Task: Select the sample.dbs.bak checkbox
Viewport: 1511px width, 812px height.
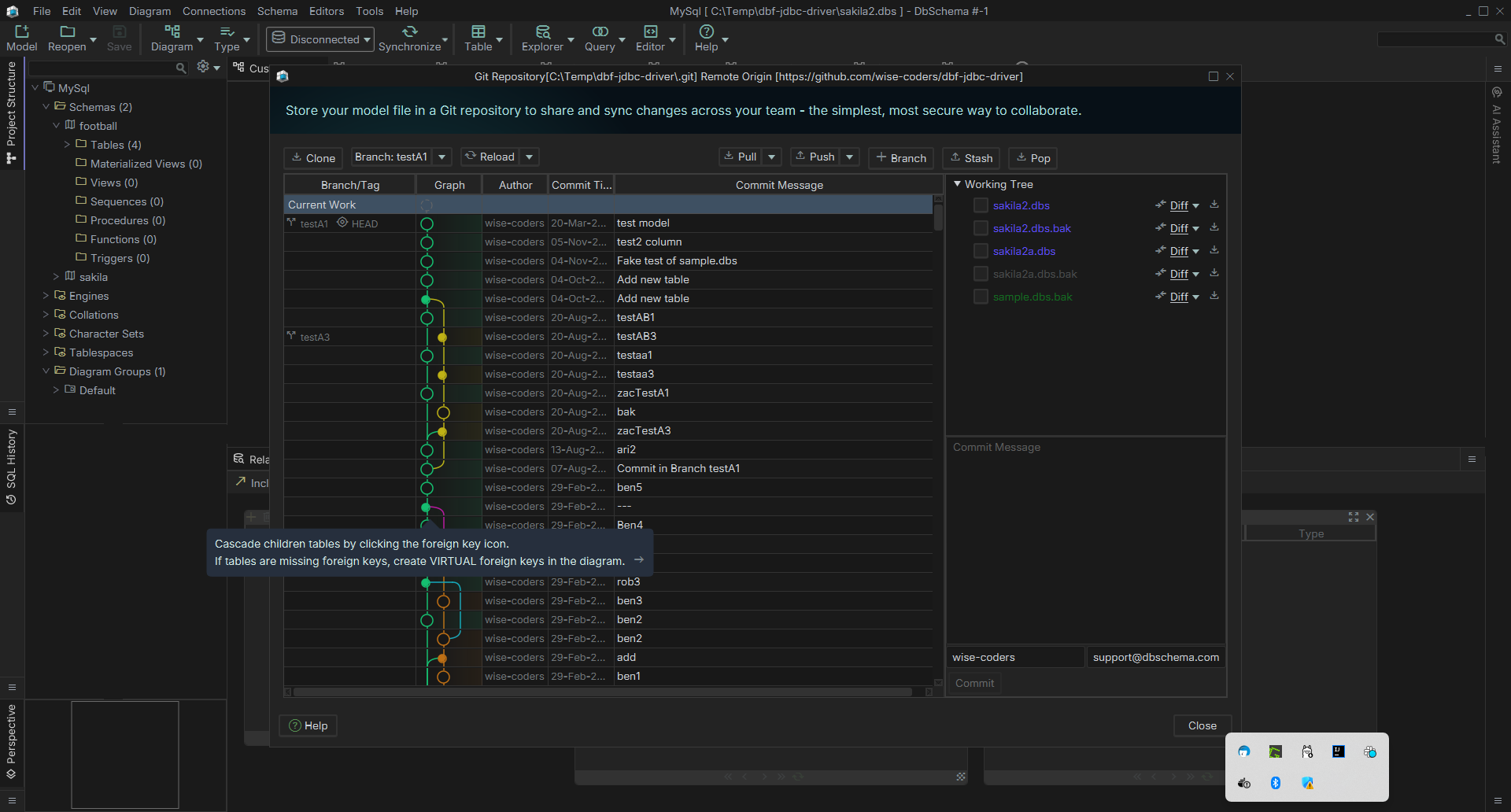Action: (981, 297)
